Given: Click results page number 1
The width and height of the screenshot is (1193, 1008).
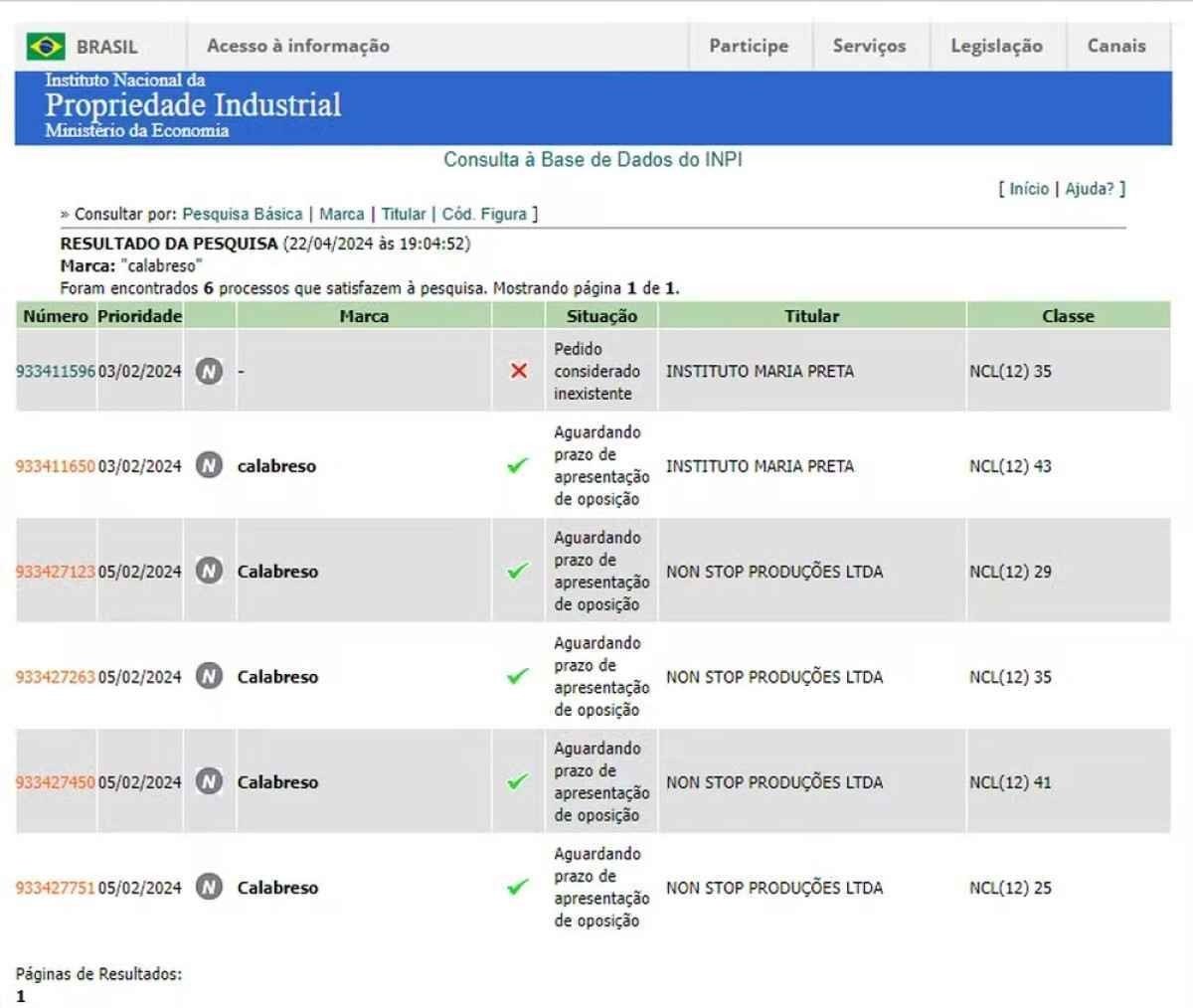Looking at the screenshot, I should [21, 996].
